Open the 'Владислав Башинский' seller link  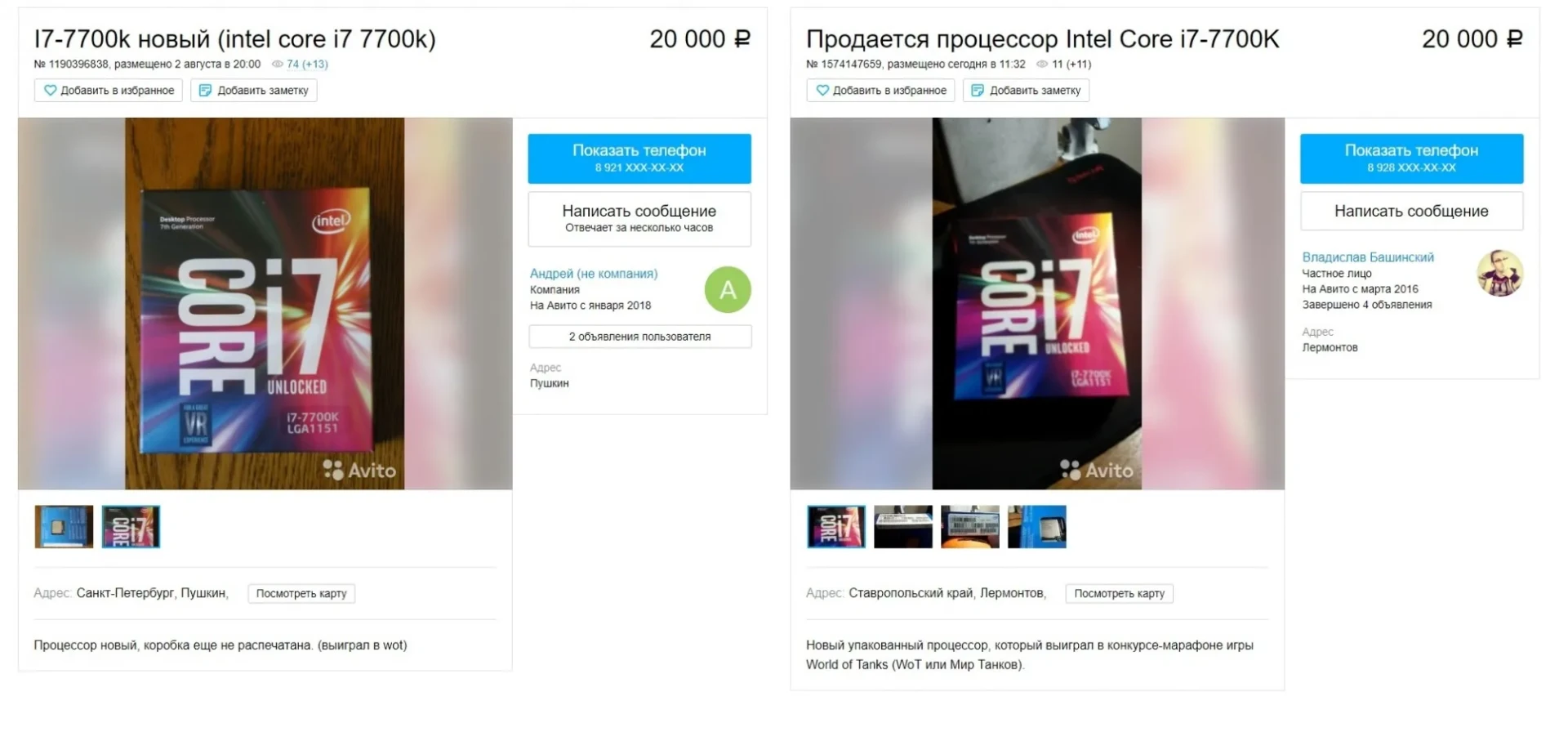[x=1368, y=257]
